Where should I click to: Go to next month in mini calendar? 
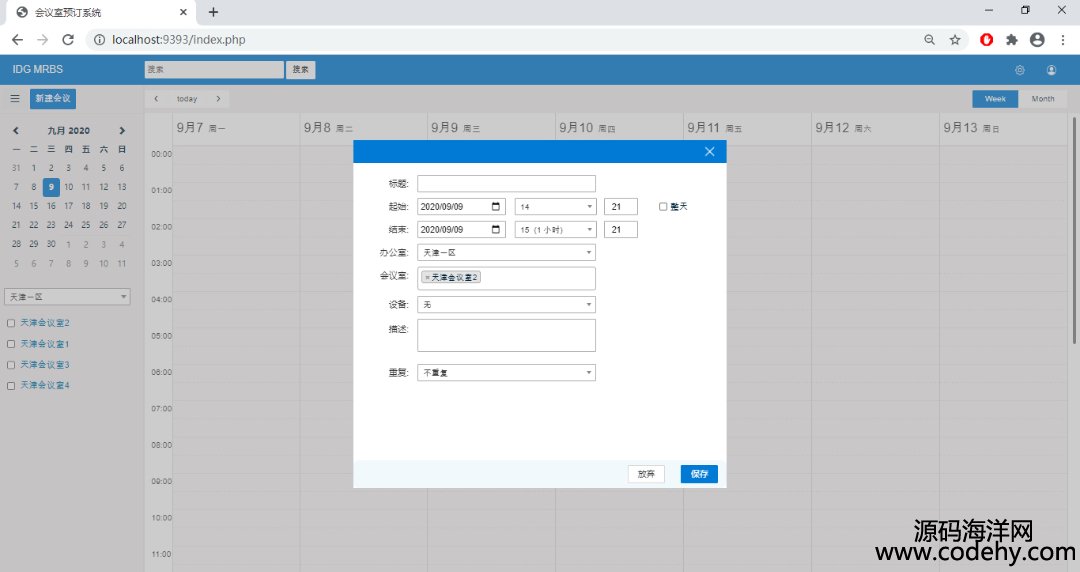tap(122, 131)
